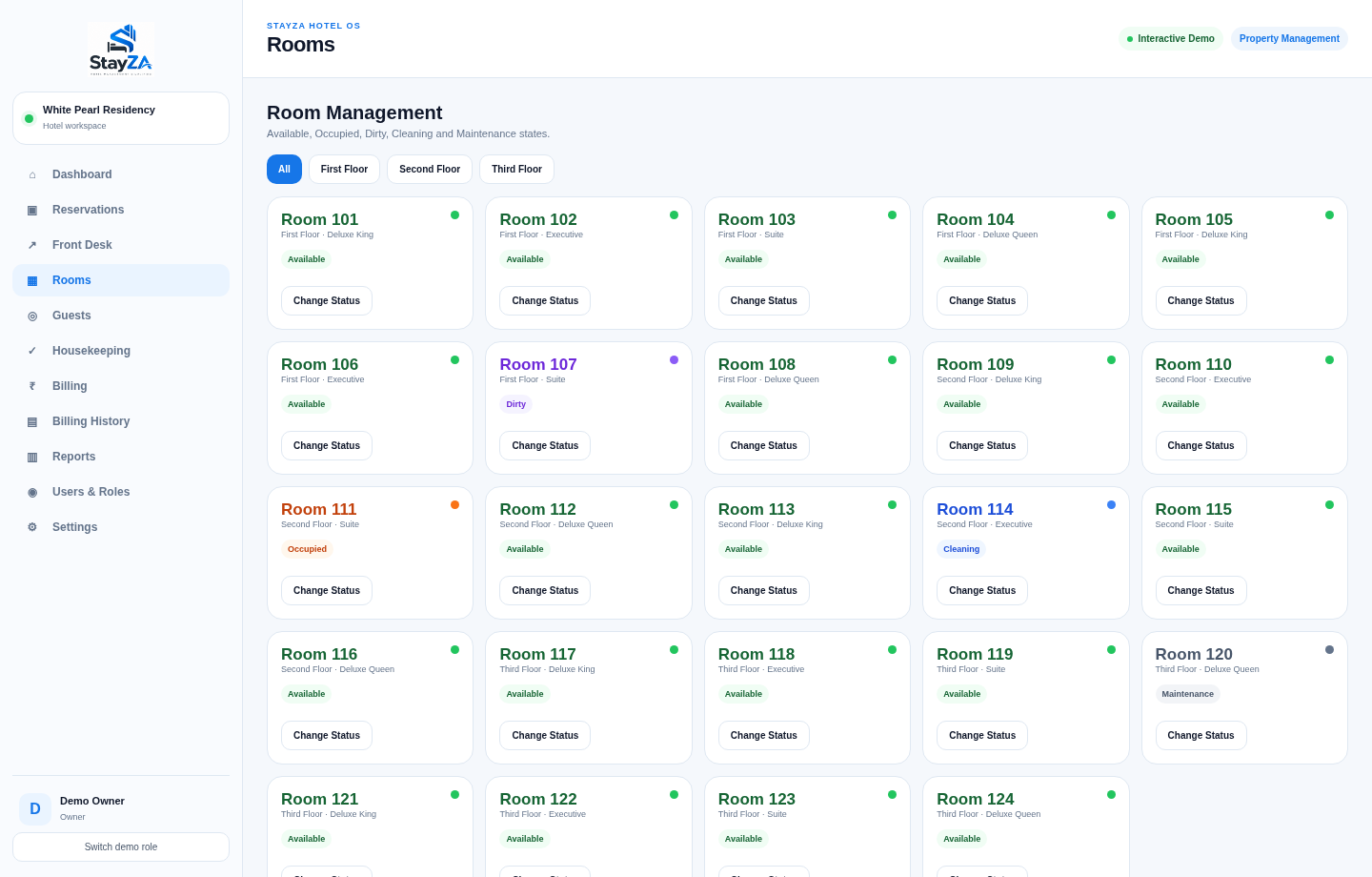This screenshot has width=1372, height=877.
Task: Click the Users & Roles icon
Action: tap(32, 492)
